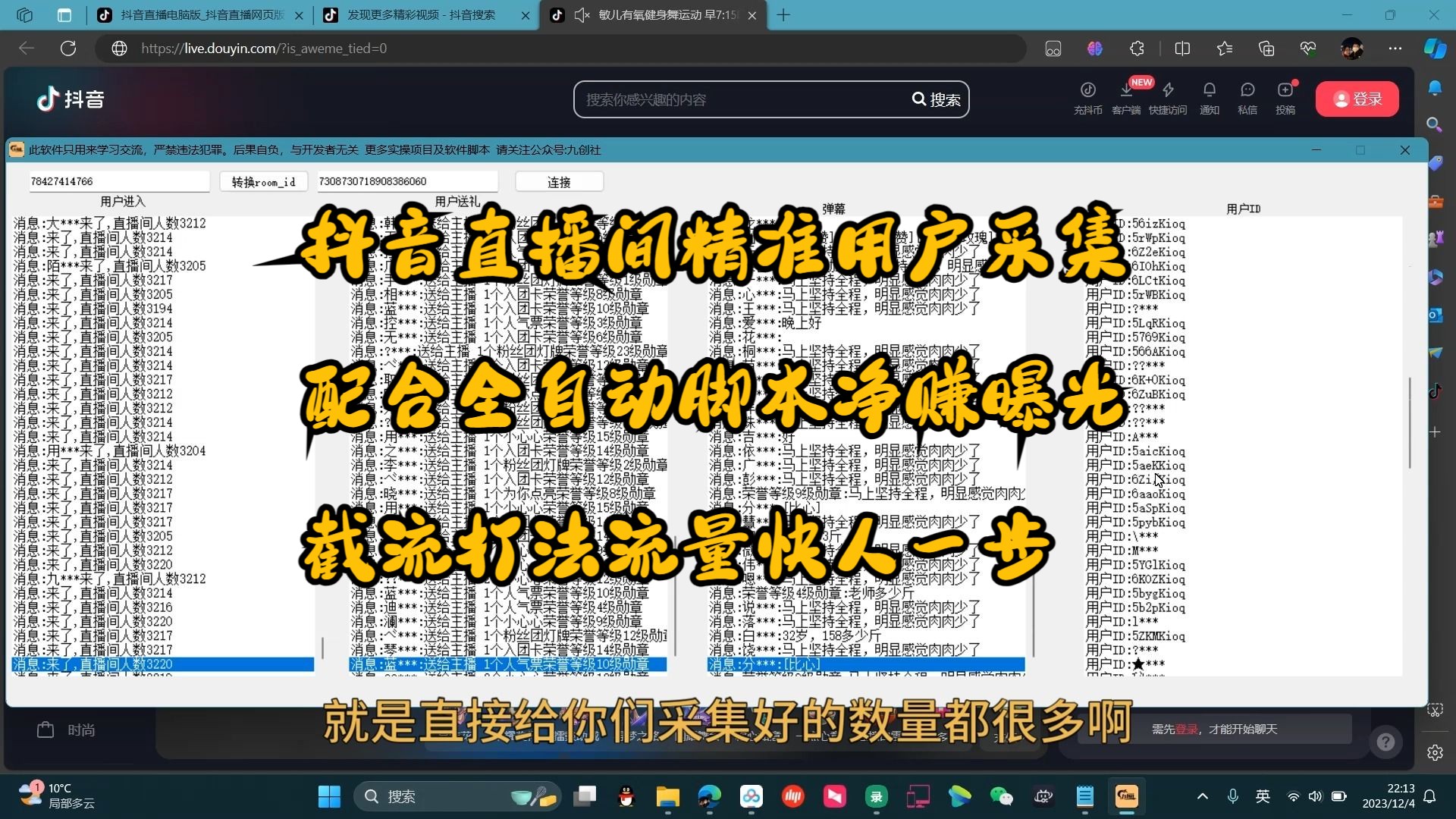
Task: Click the red 登录 login button
Action: click(1357, 99)
